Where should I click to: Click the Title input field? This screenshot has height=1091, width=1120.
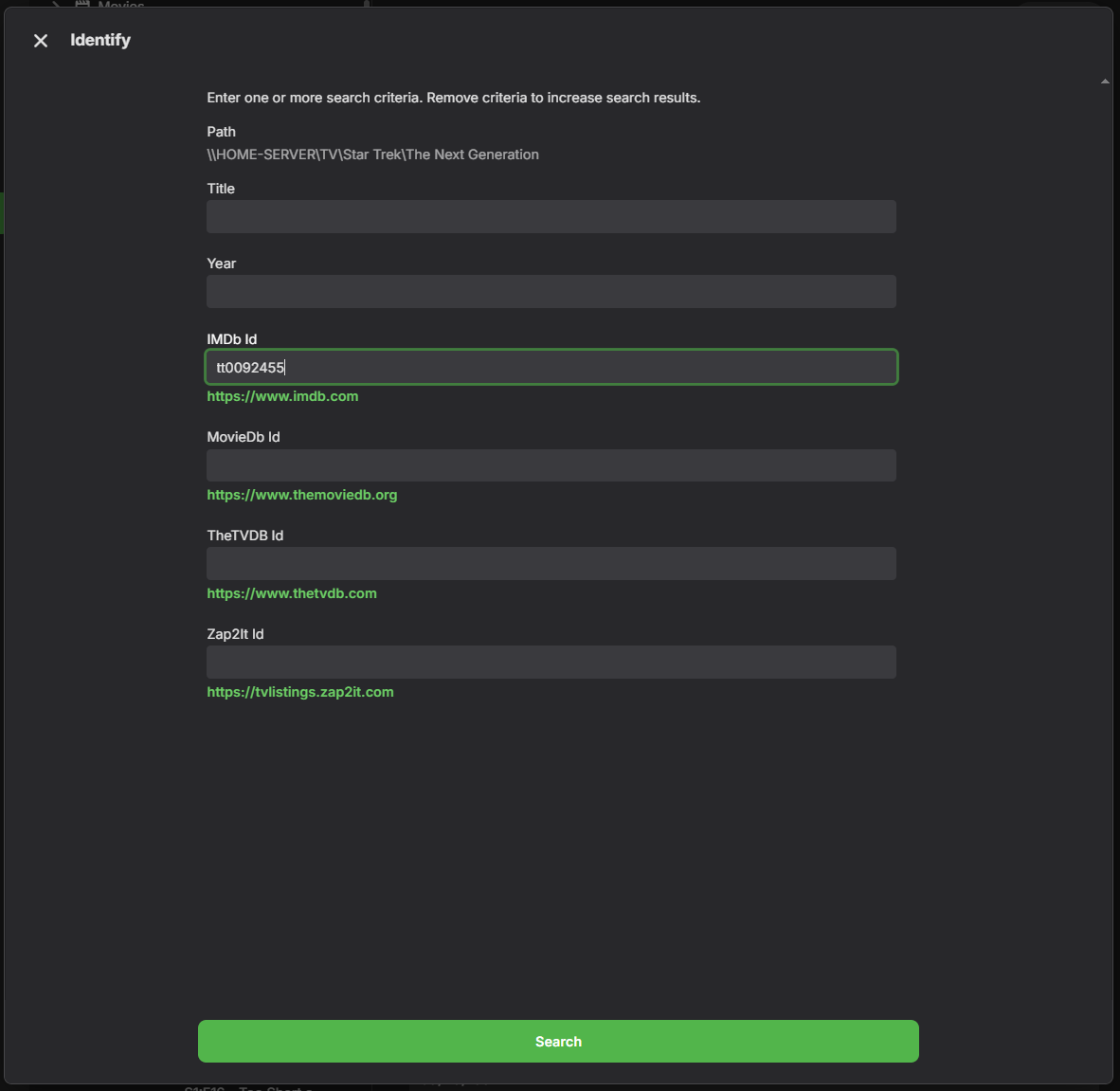point(551,217)
